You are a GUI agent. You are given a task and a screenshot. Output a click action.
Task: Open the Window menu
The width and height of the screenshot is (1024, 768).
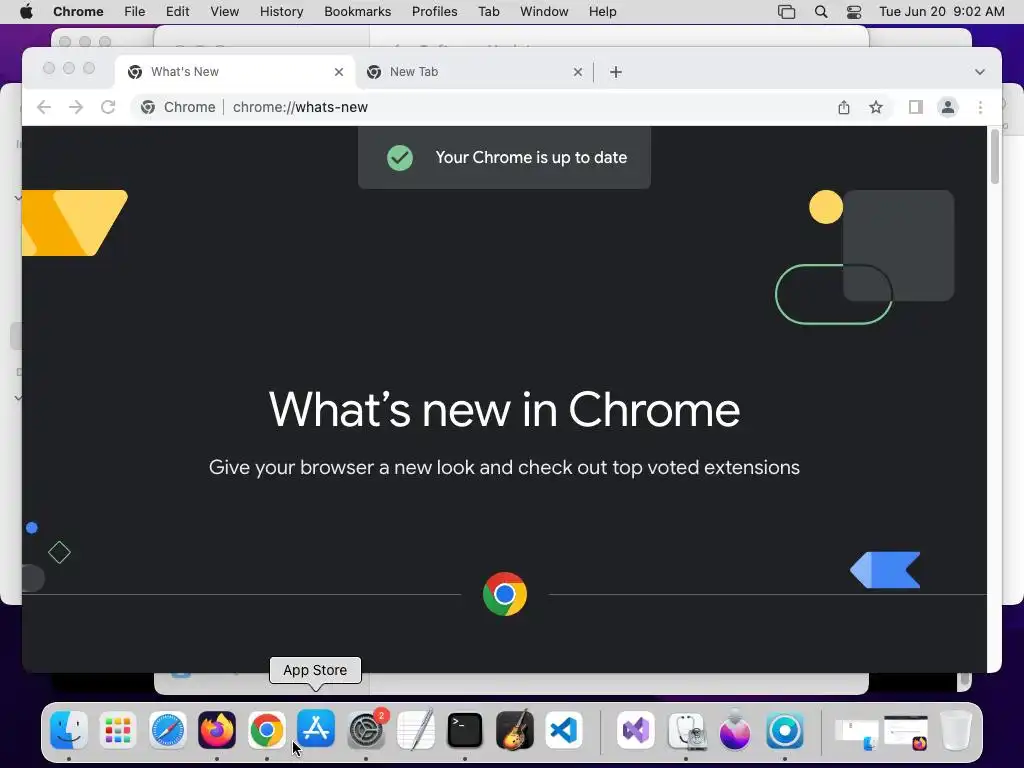click(544, 12)
